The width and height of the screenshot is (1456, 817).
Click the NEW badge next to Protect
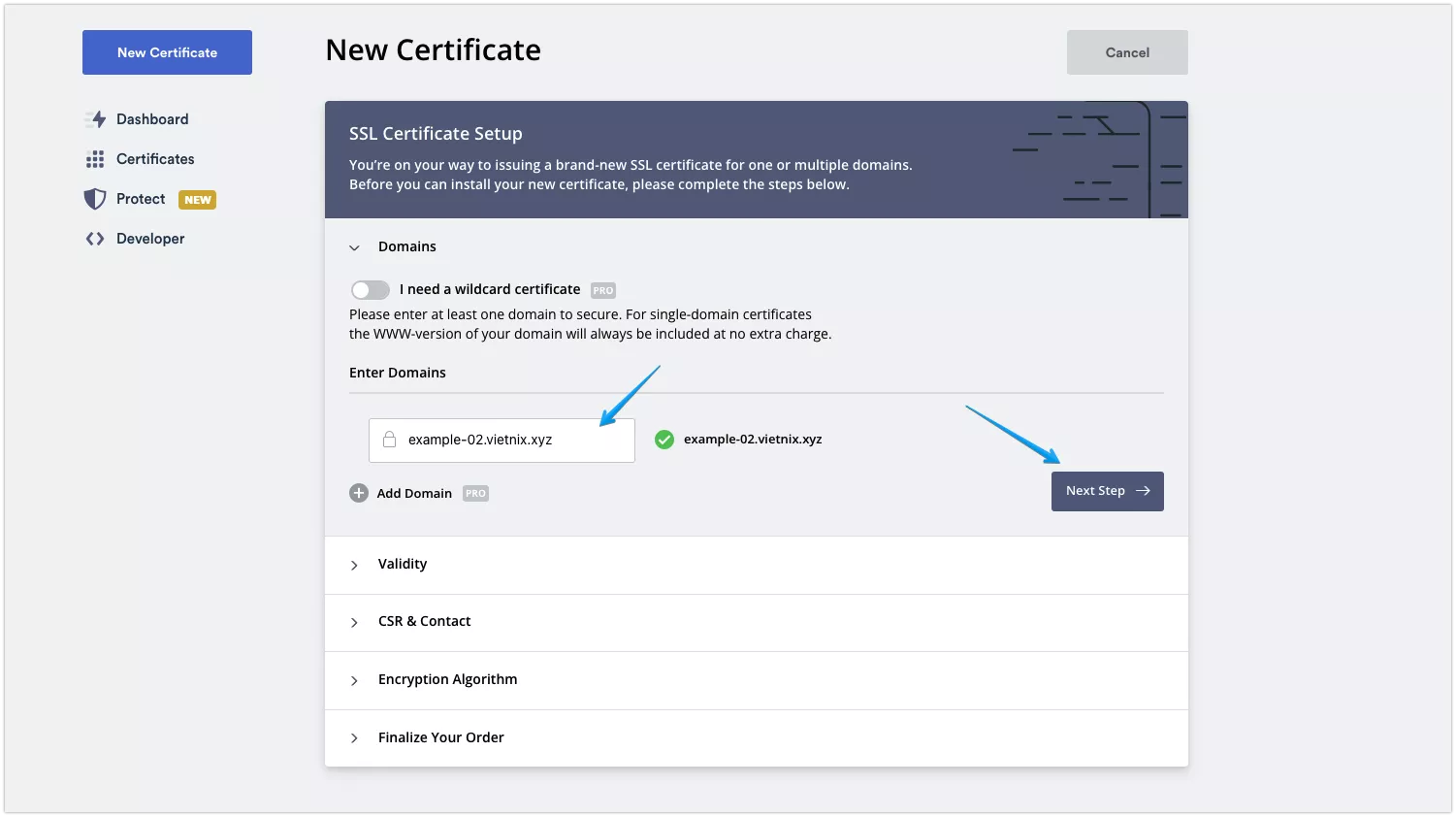[197, 199]
